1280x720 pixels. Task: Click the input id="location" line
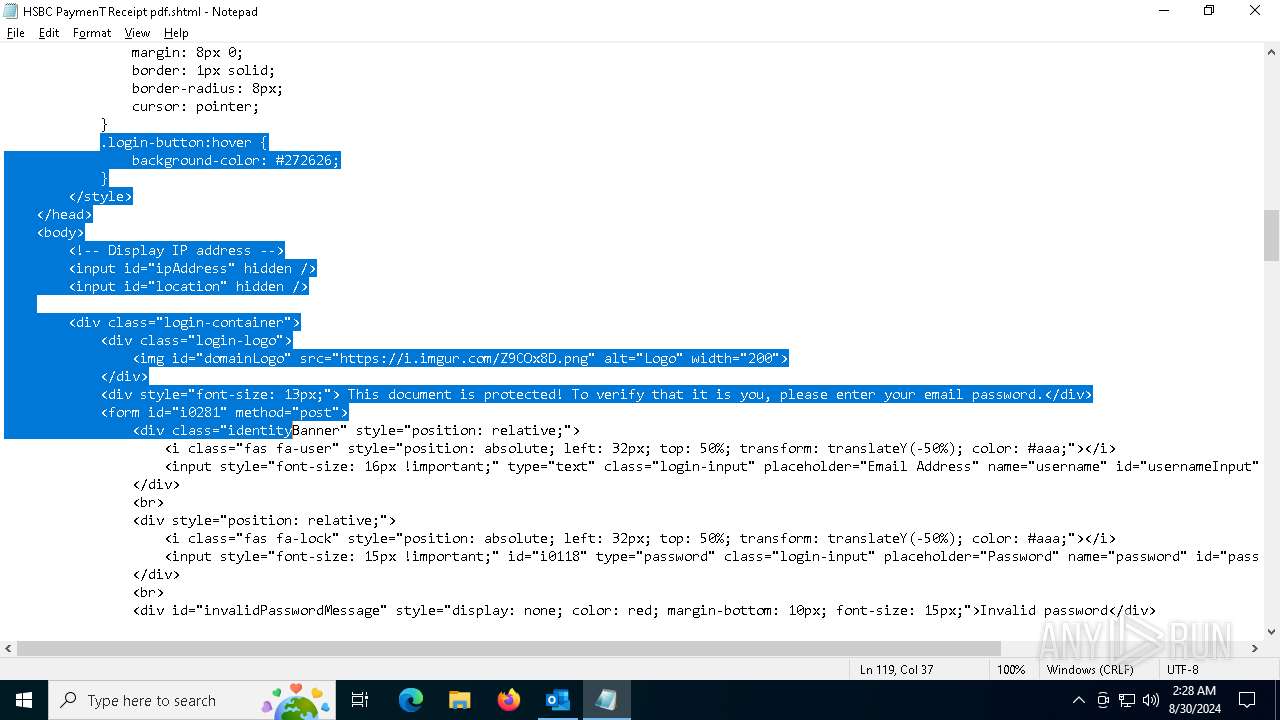click(x=188, y=286)
